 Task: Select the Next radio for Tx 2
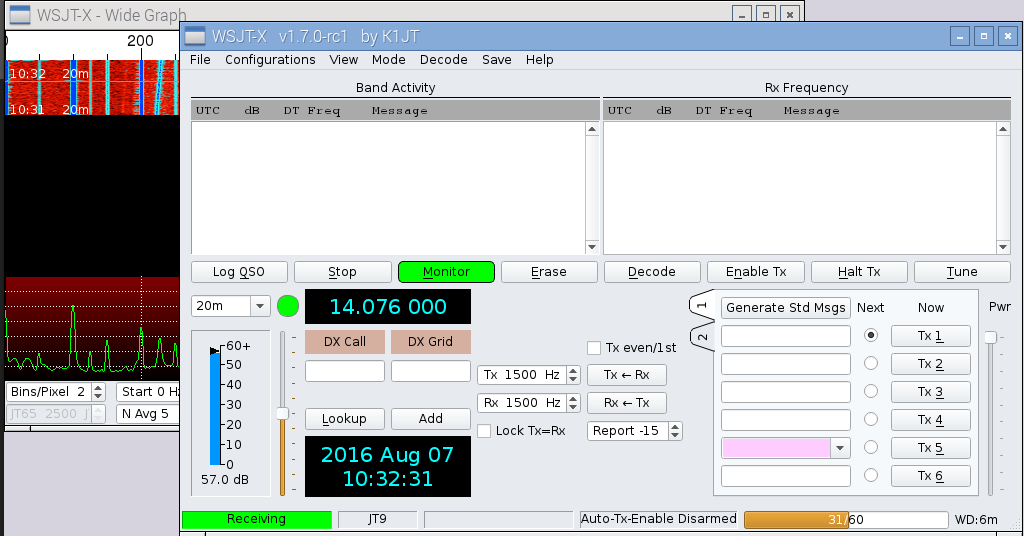[871, 363]
